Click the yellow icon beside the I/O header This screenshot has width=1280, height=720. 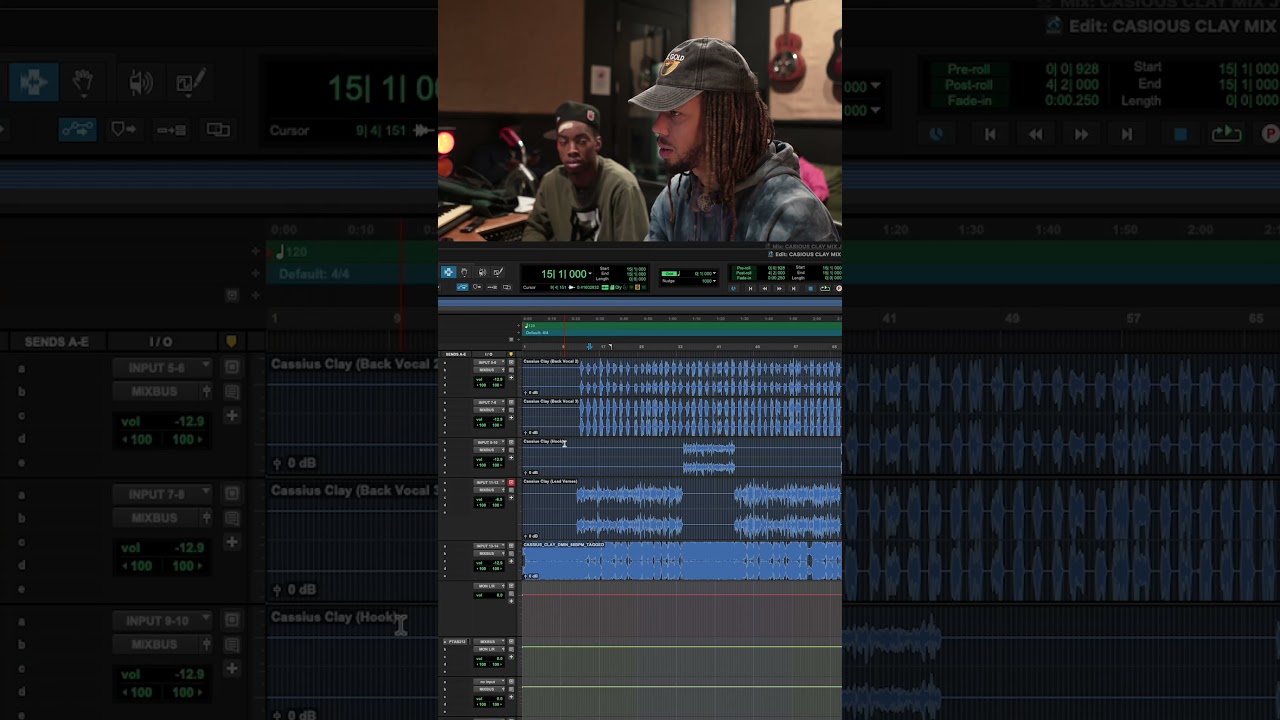pos(511,354)
